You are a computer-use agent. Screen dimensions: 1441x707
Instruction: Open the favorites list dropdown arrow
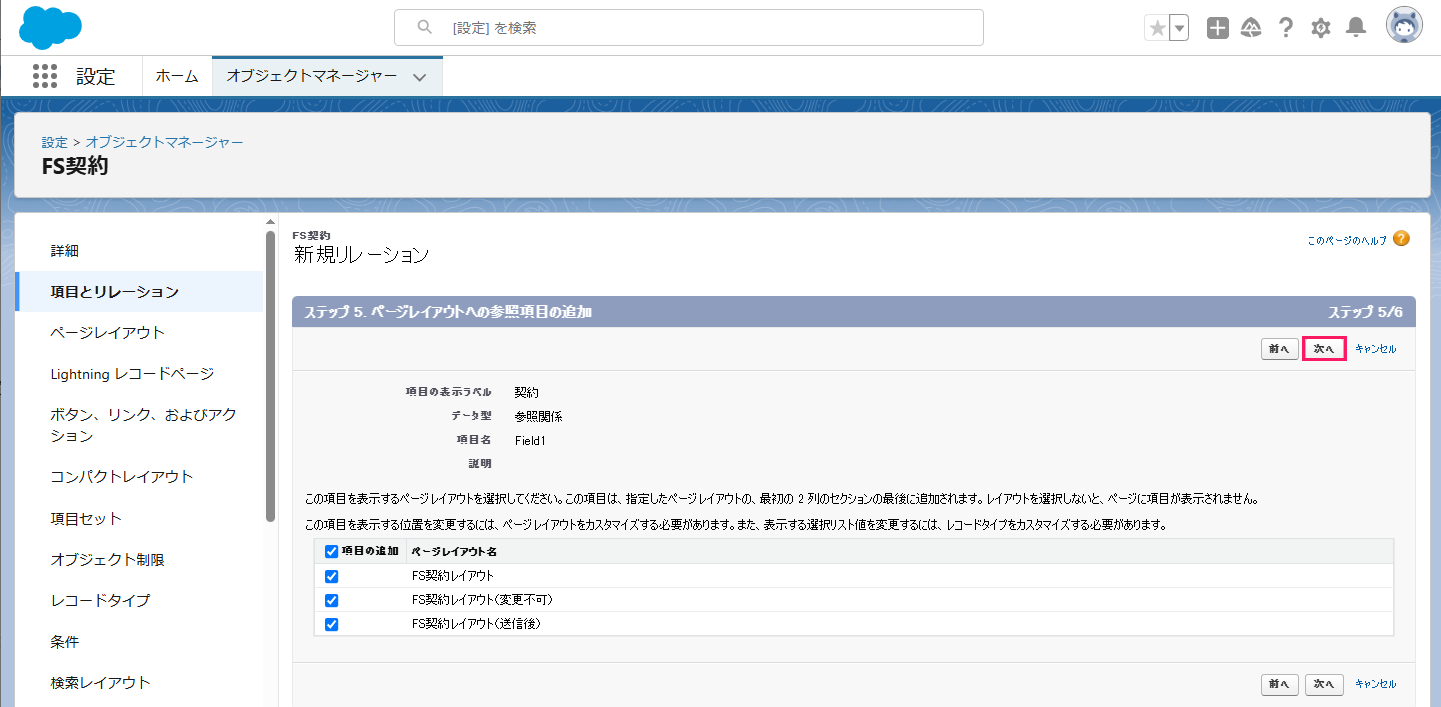click(1180, 28)
